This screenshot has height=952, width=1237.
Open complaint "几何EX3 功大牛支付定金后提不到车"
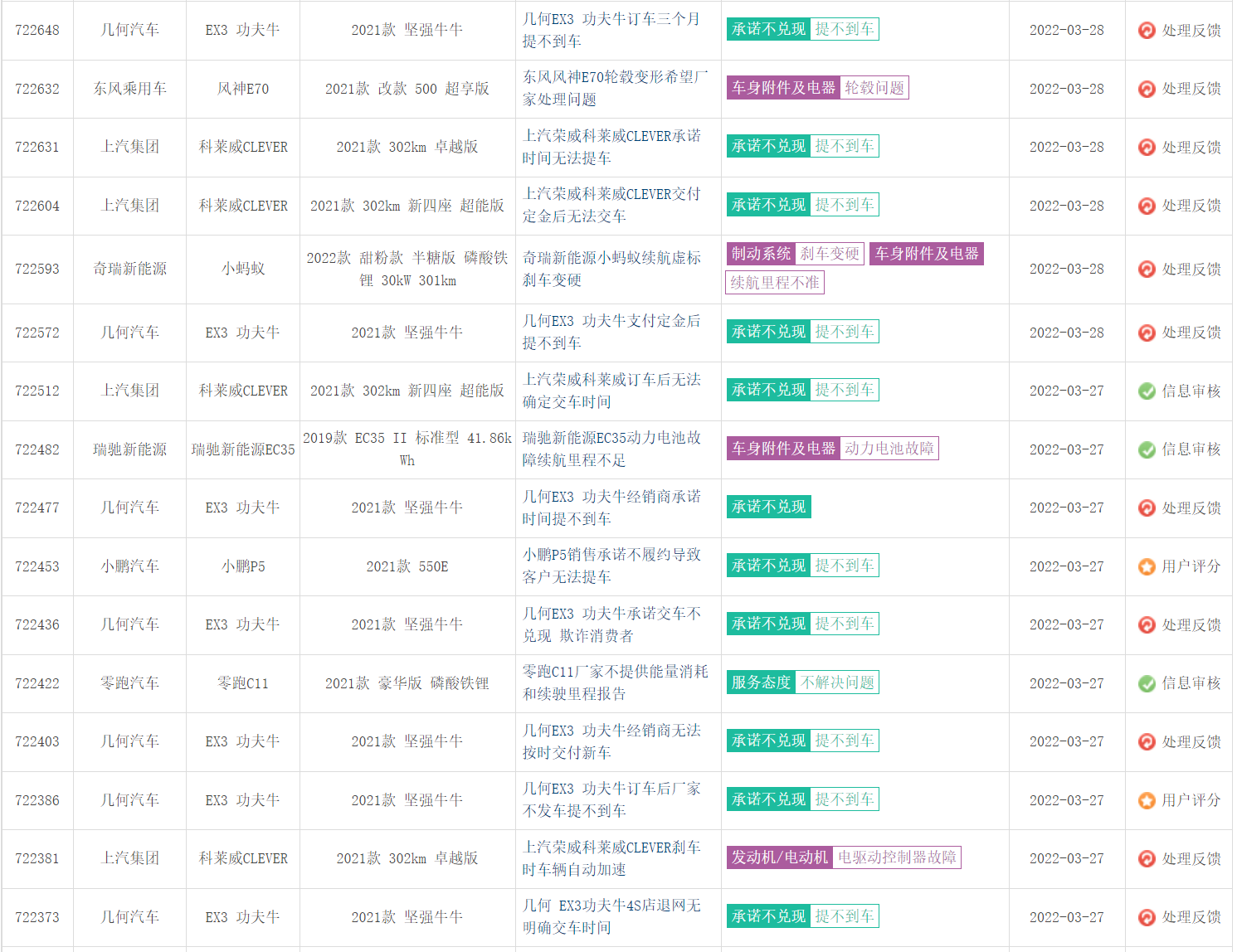coord(611,332)
